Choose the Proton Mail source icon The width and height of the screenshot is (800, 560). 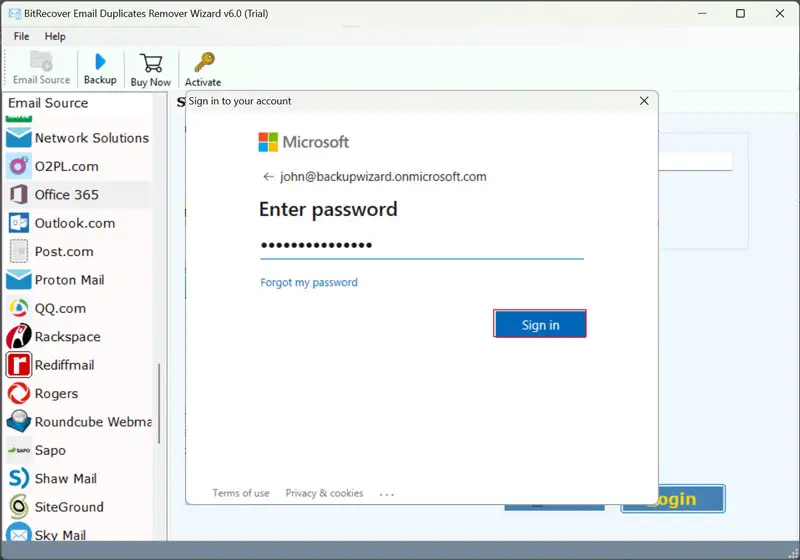(19, 280)
